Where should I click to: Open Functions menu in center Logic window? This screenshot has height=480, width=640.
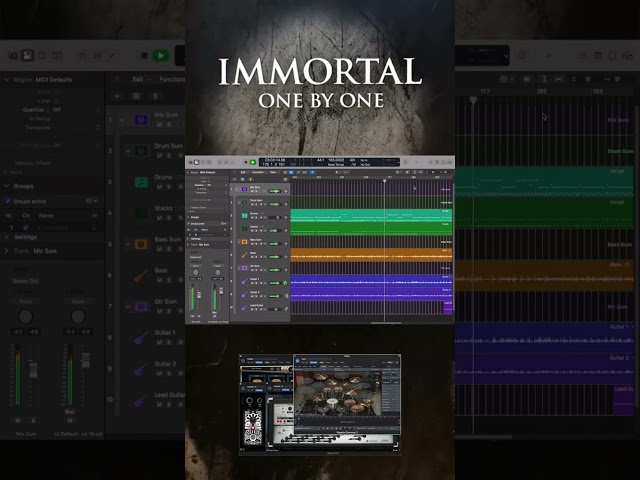(258, 172)
